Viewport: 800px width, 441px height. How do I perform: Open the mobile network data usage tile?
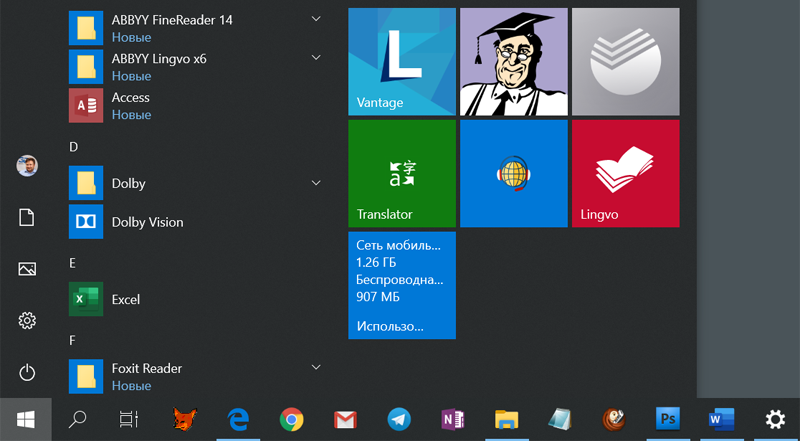[x=402, y=285]
